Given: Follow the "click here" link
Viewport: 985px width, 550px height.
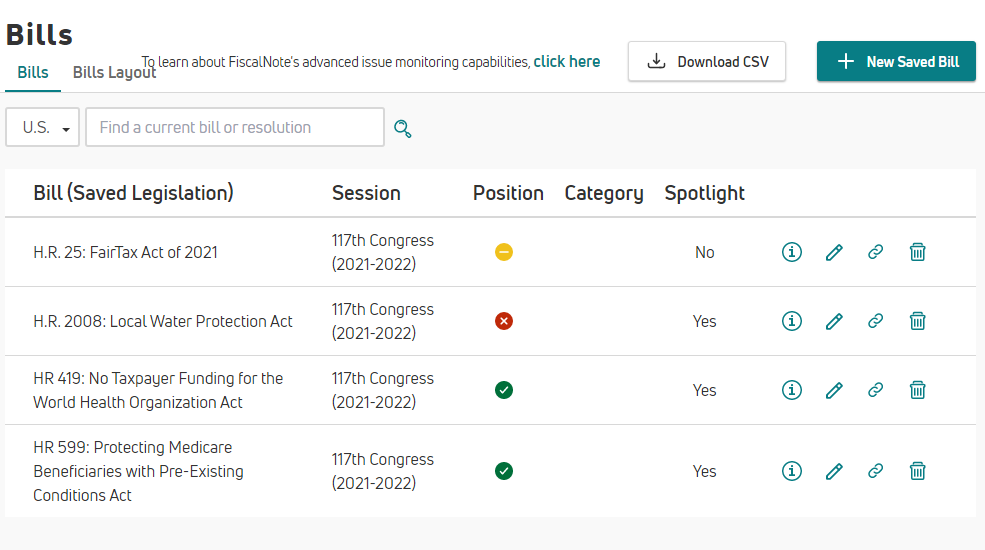Looking at the screenshot, I should [x=567, y=62].
